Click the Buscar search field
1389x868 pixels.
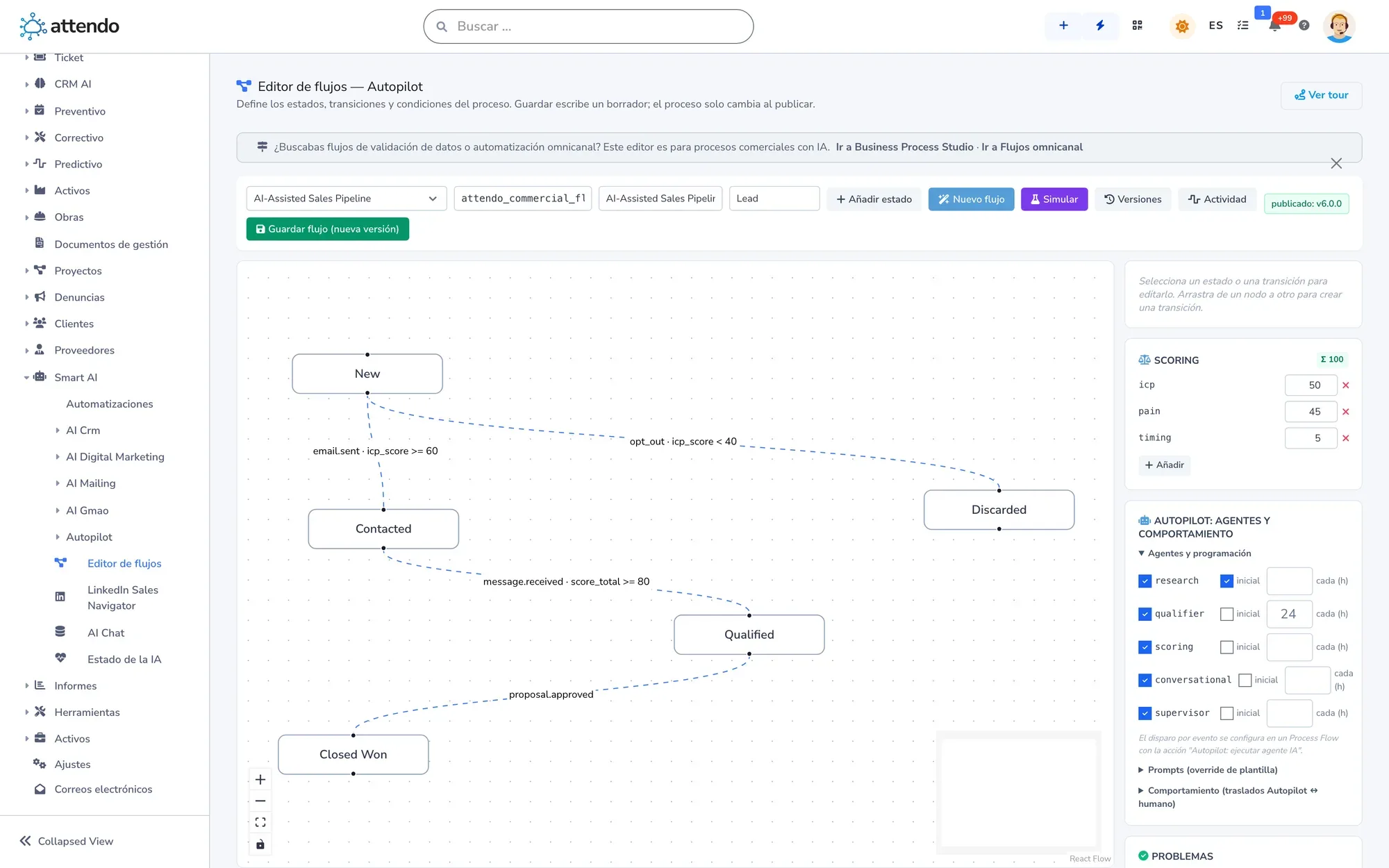coord(588,26)
